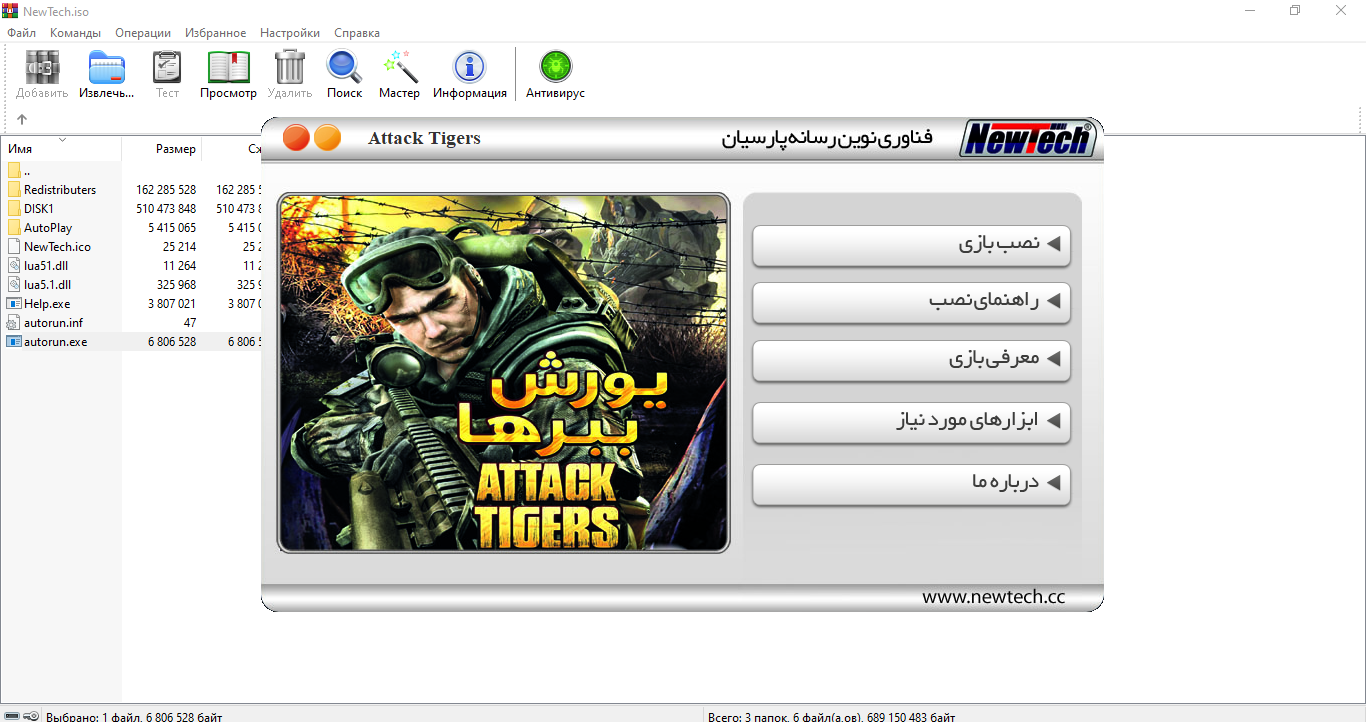Click the Удалить (Delete) trash icon

290,68
